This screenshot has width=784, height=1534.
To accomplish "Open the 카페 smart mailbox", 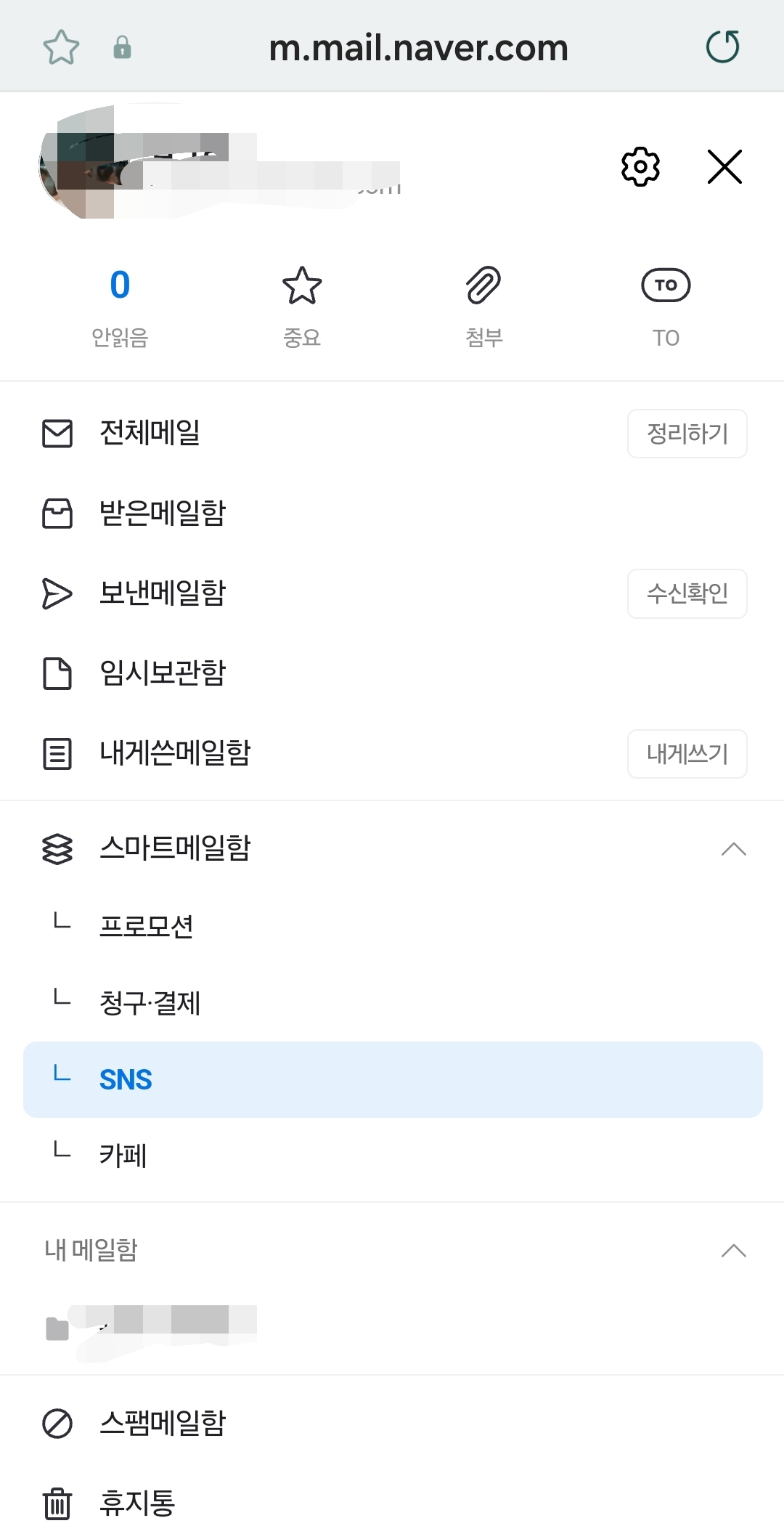I will coord(123,1156).
